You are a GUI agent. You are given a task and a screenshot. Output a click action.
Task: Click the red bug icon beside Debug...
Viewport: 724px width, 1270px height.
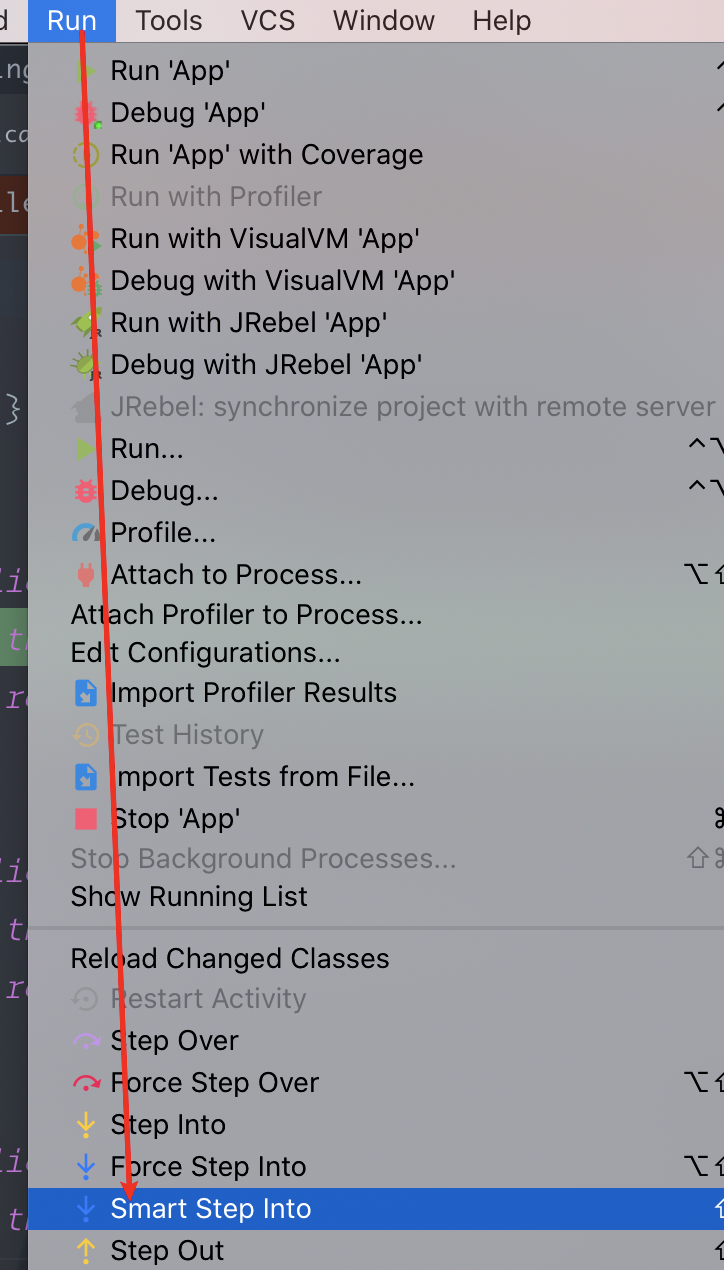point(86,491)
